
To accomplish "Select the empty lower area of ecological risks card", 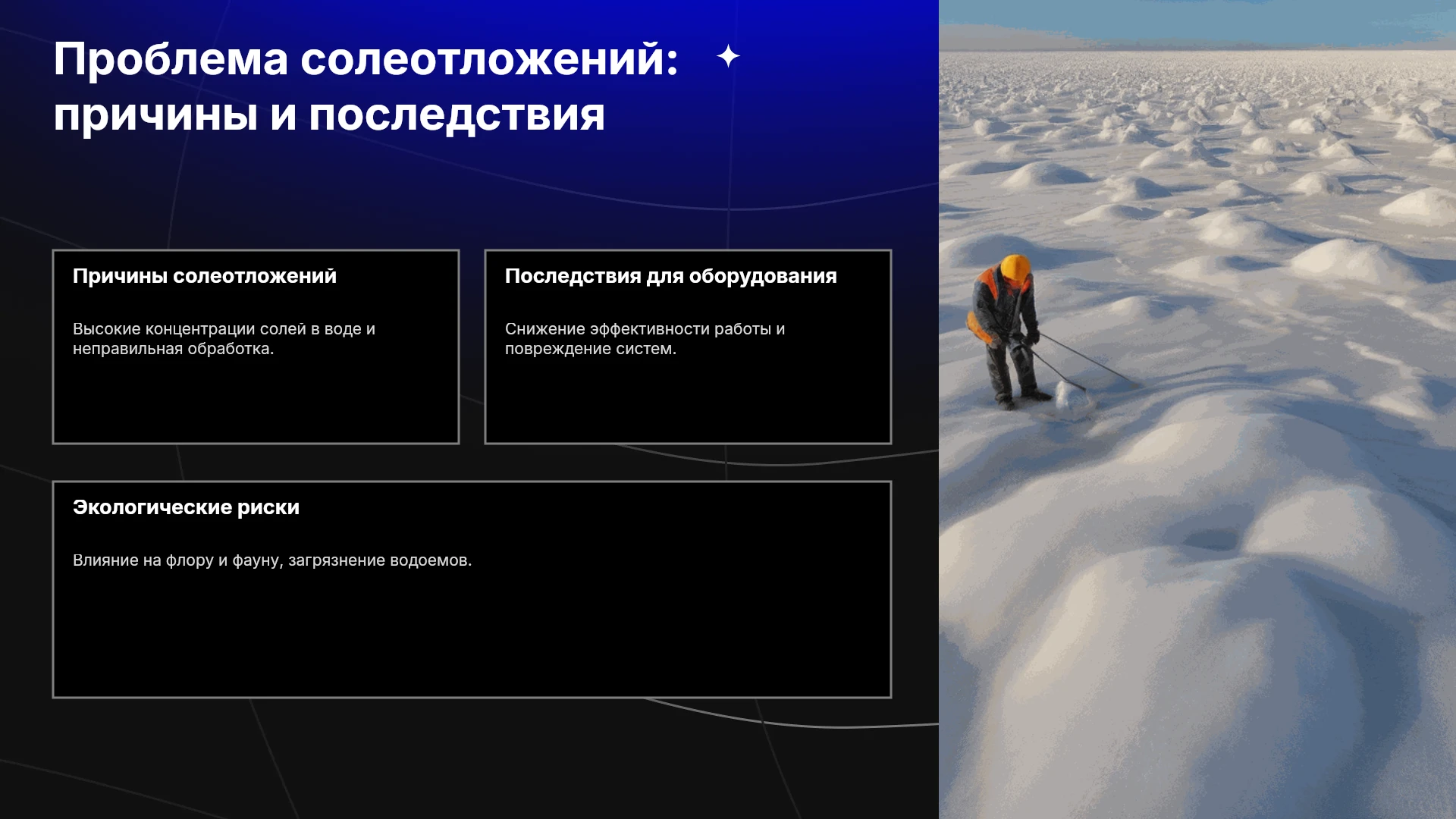I will [472, 637].
